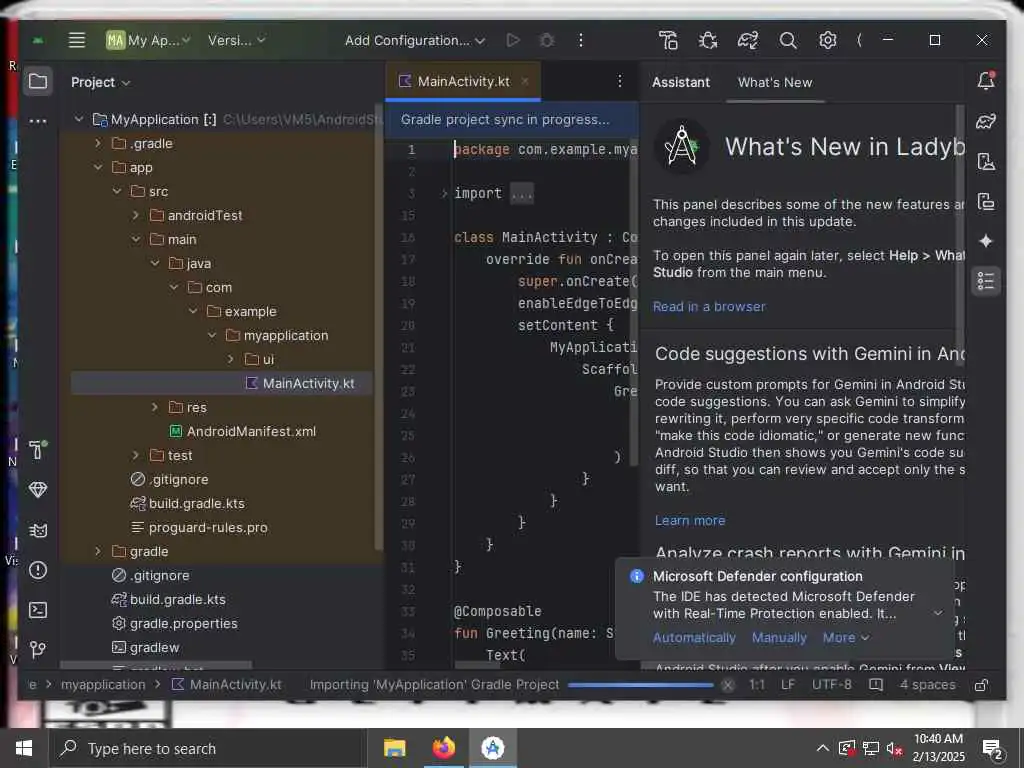Click the UTF-8 encoding status item
The image size is (1024, 768).
point(831,685)
